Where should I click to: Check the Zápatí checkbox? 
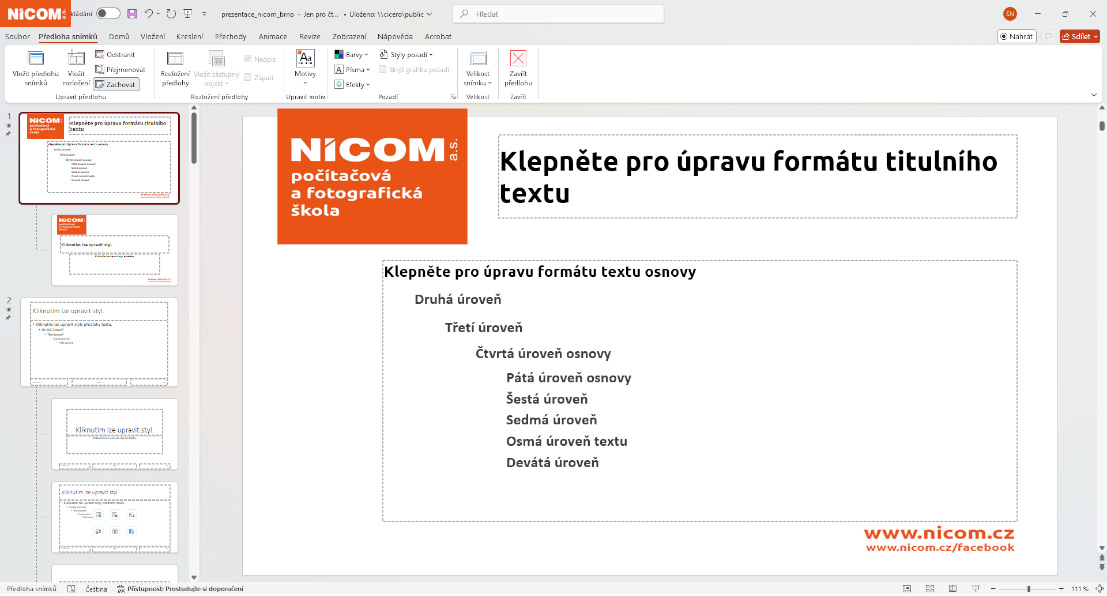click(248, 76)
